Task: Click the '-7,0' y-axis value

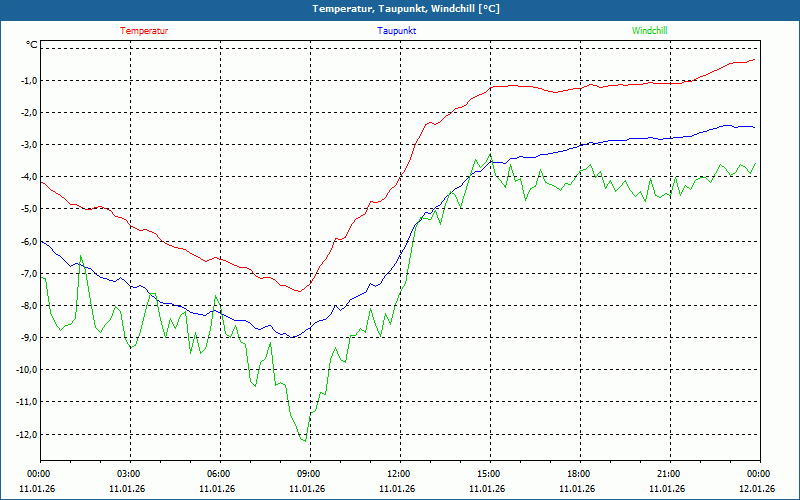Action: click(29, 273)
